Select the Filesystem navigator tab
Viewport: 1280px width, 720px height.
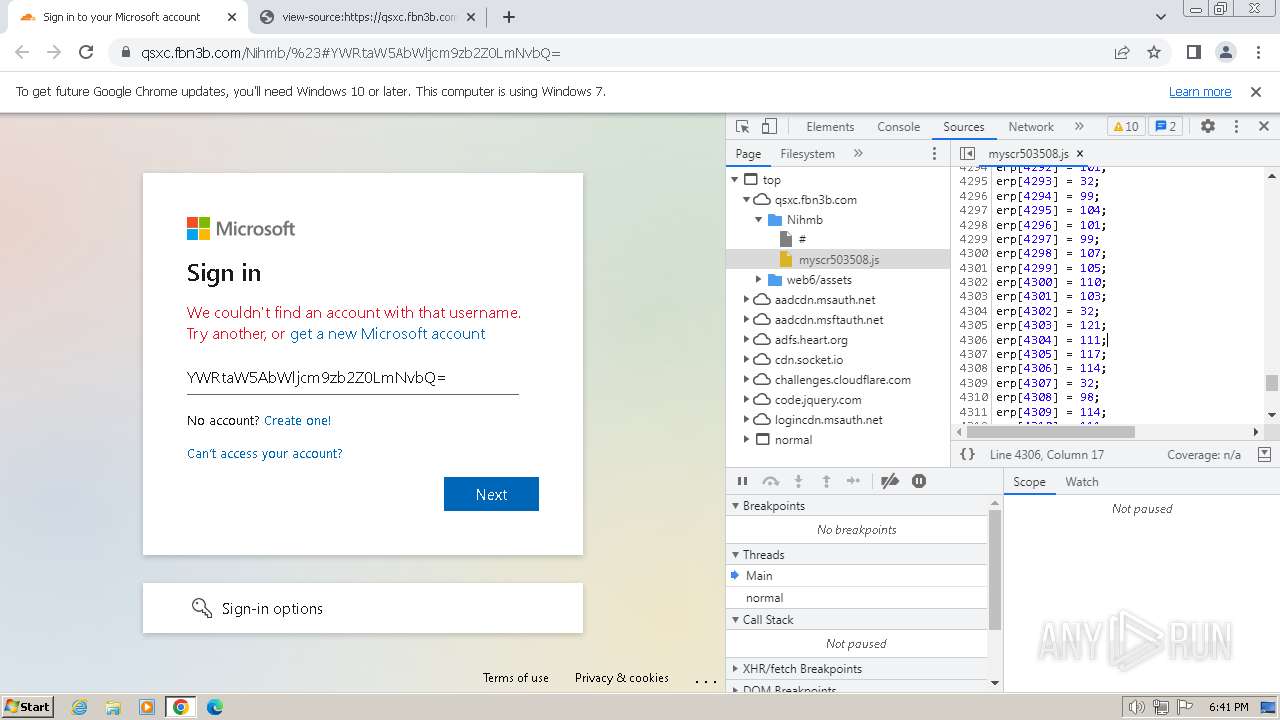click(x=807, y=154)
